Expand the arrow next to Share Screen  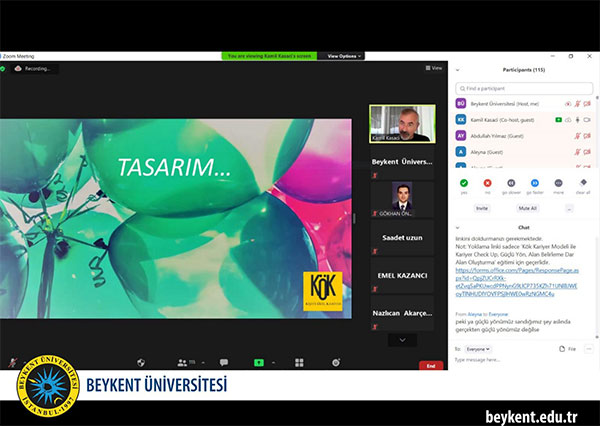click(x=273, y=362)
